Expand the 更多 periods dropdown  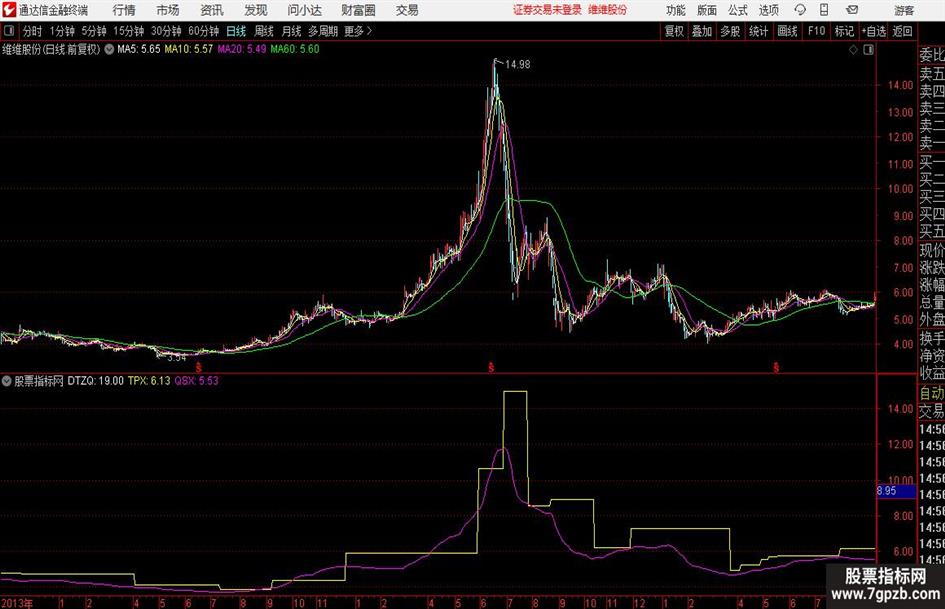point(358,31)
